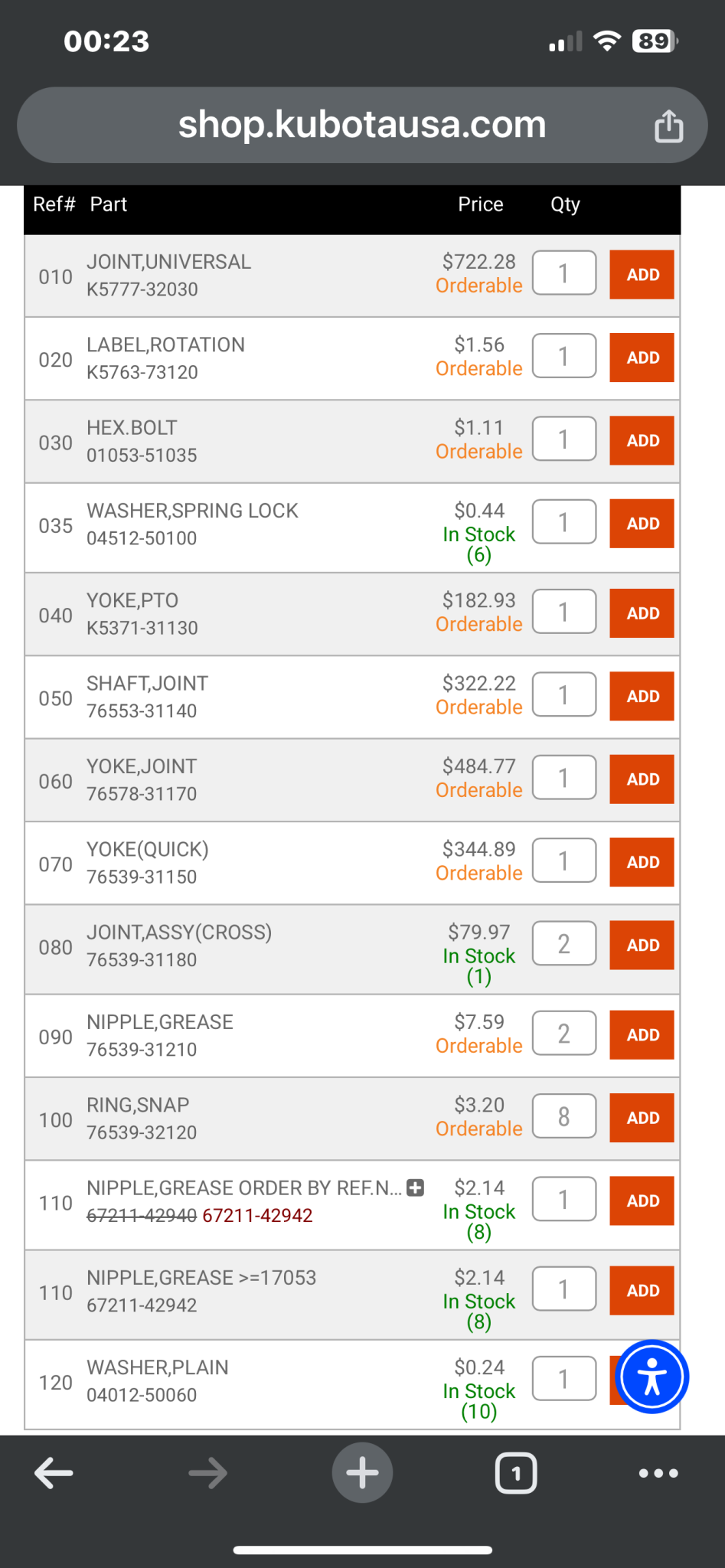Tap the browser forward arrow
Image resolution: width=725 pixels, height=1568 pixels.
pos(207,1472)
